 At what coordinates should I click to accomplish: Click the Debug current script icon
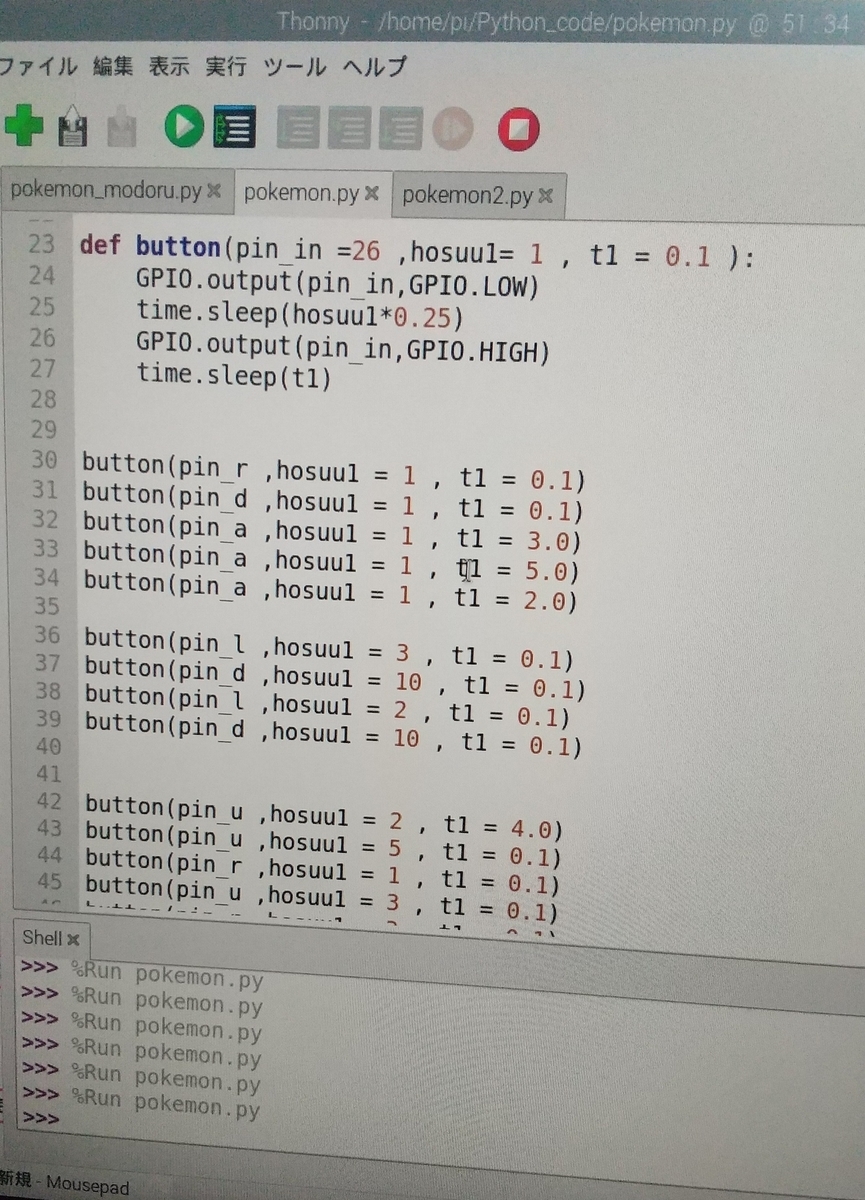[x=234, y=128]
